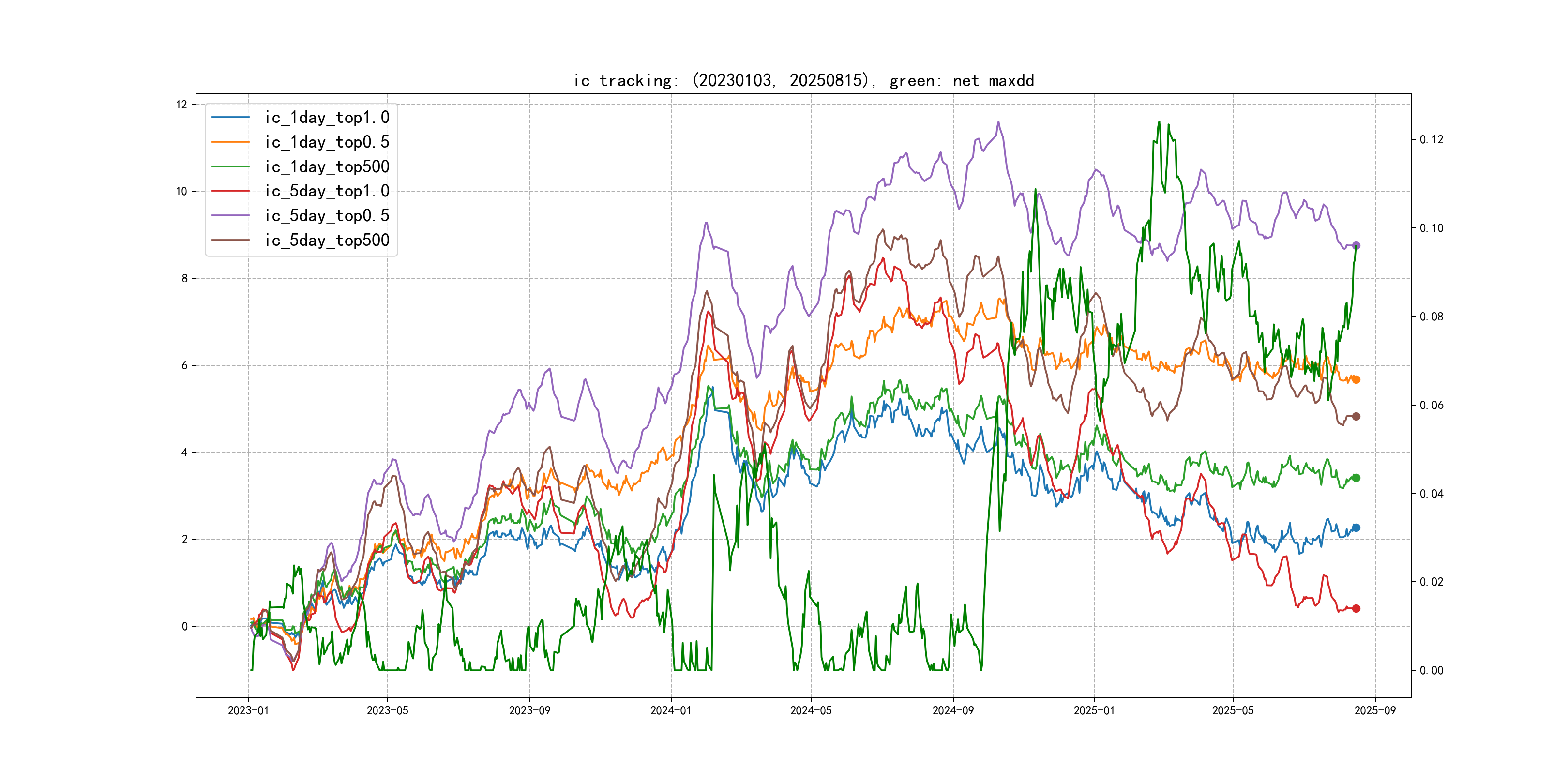Click the ic_5day_top1.0 legend label

[327, 191]
